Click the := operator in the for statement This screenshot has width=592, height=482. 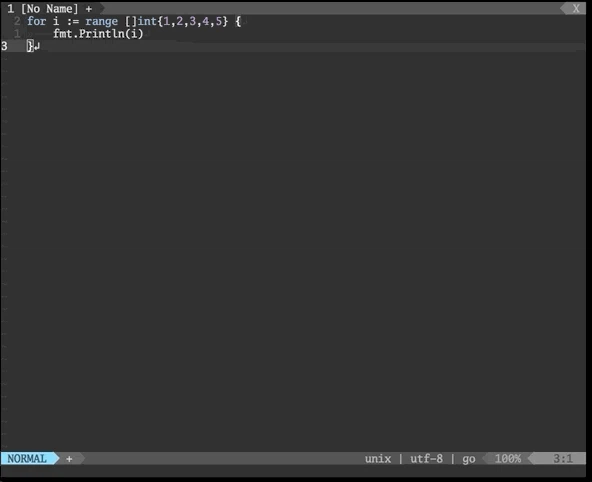72,22
